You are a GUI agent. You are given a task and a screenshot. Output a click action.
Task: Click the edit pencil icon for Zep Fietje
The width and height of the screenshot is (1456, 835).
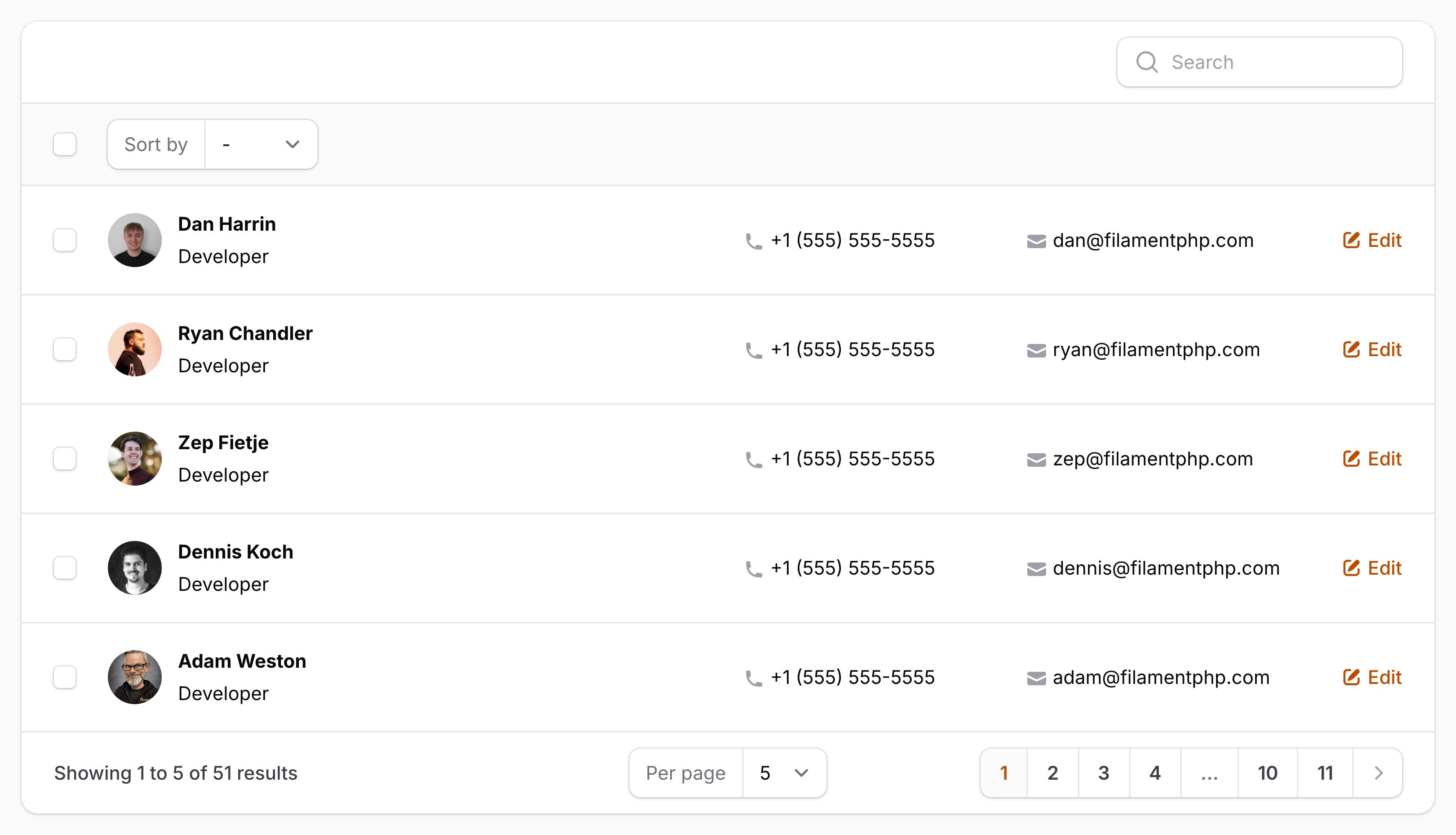coord(1351,458)
